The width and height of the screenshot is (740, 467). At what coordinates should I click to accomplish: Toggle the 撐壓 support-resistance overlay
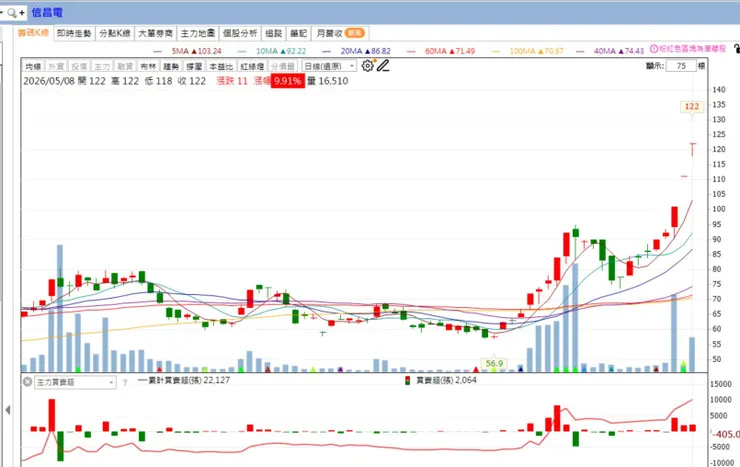point(194,66)
